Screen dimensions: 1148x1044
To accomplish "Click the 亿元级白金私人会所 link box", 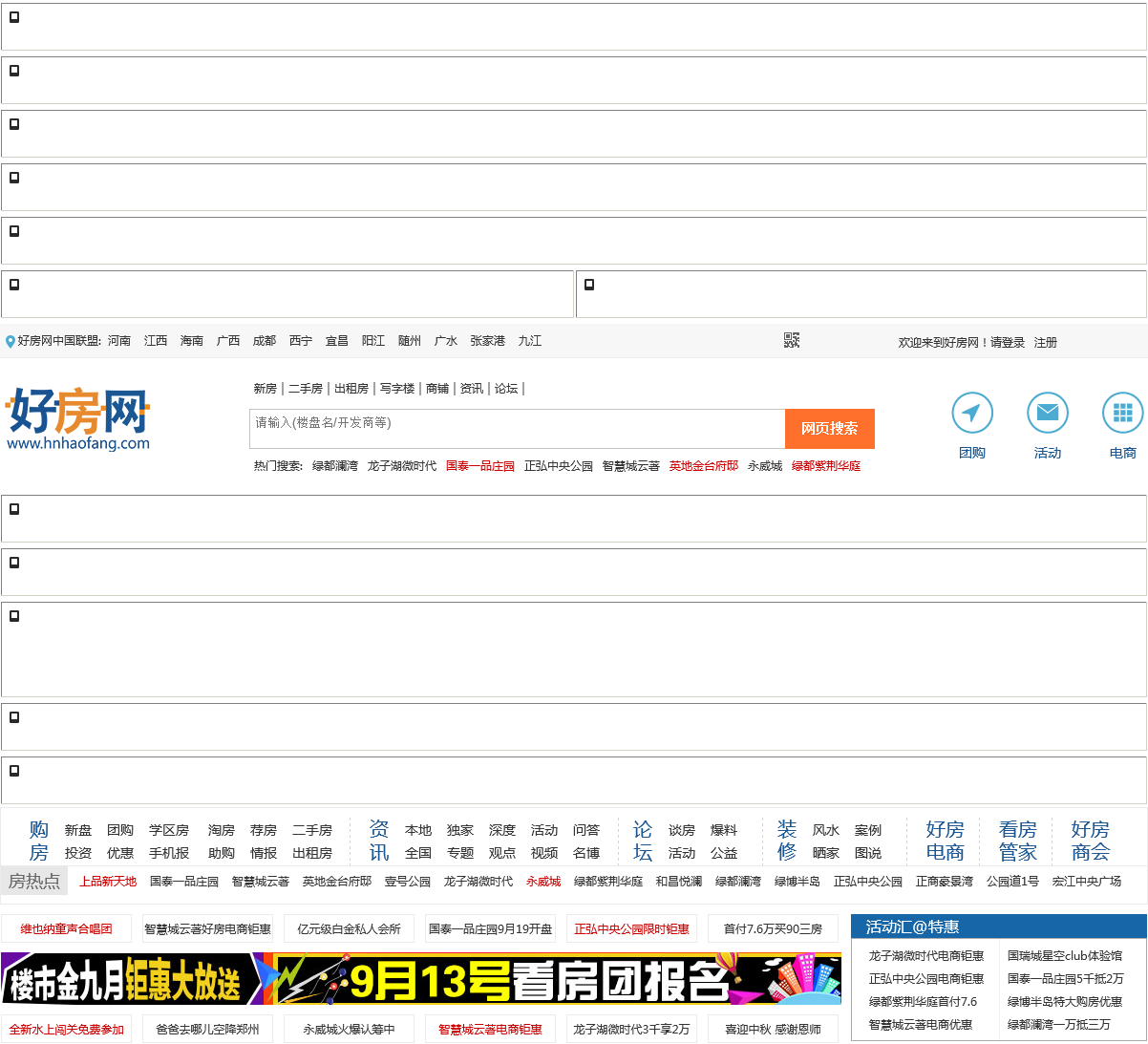I will coord(349,928).
